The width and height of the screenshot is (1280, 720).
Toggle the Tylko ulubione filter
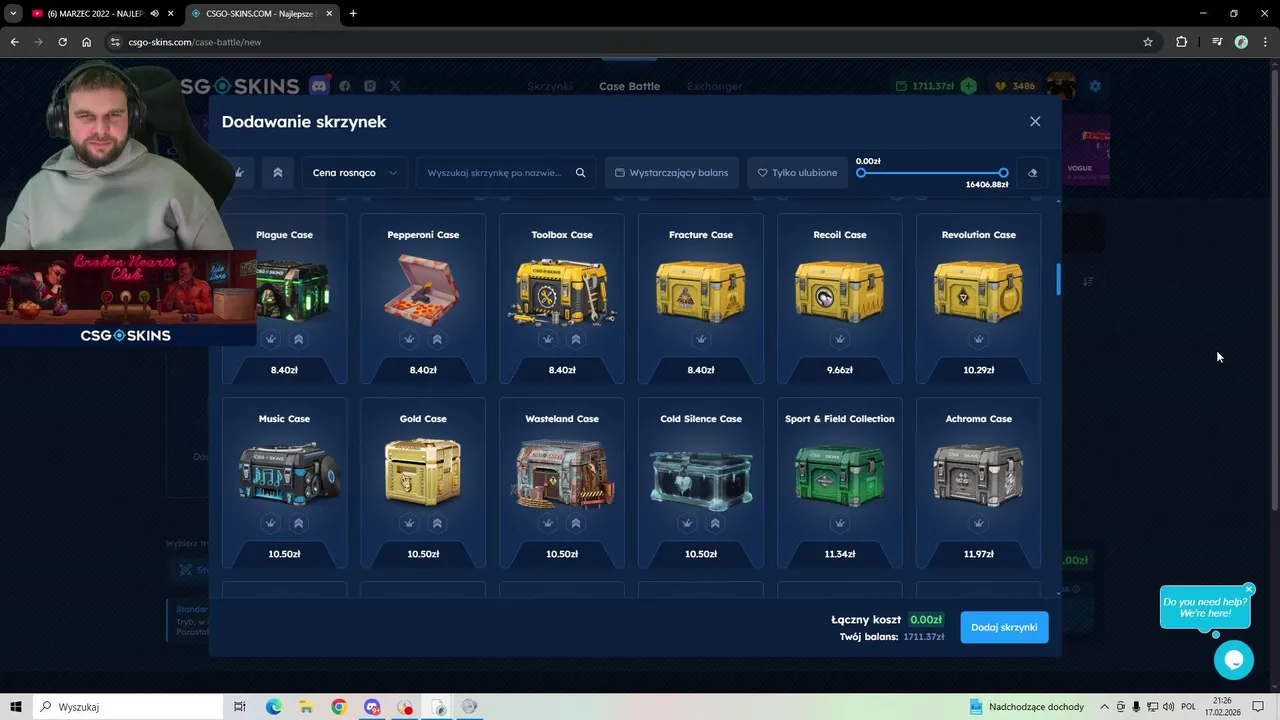(797, 173)
